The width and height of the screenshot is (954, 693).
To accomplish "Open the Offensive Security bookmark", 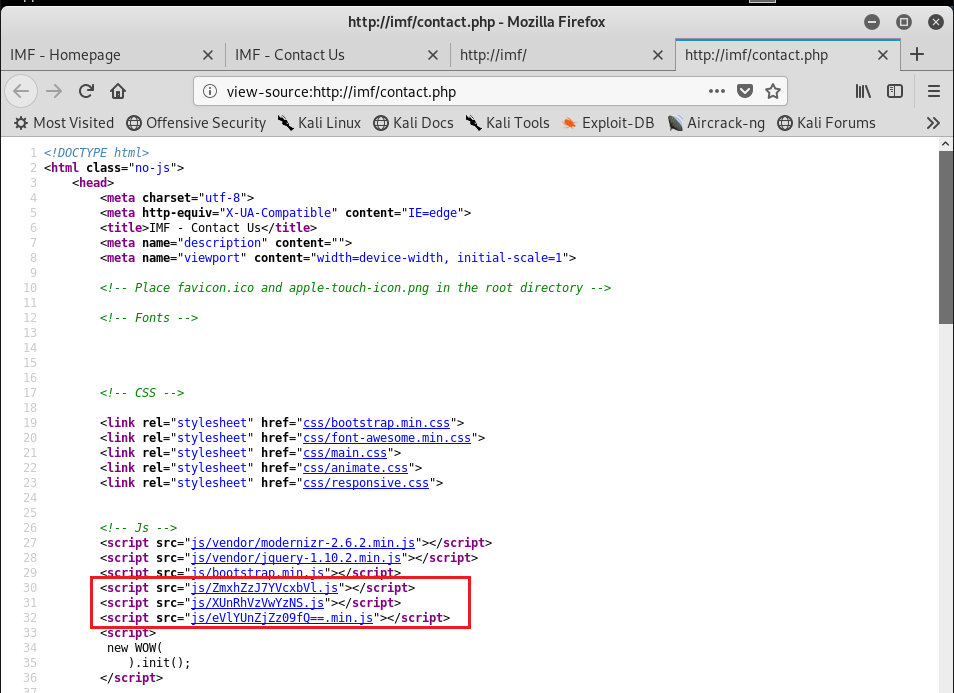I will 196,123.
